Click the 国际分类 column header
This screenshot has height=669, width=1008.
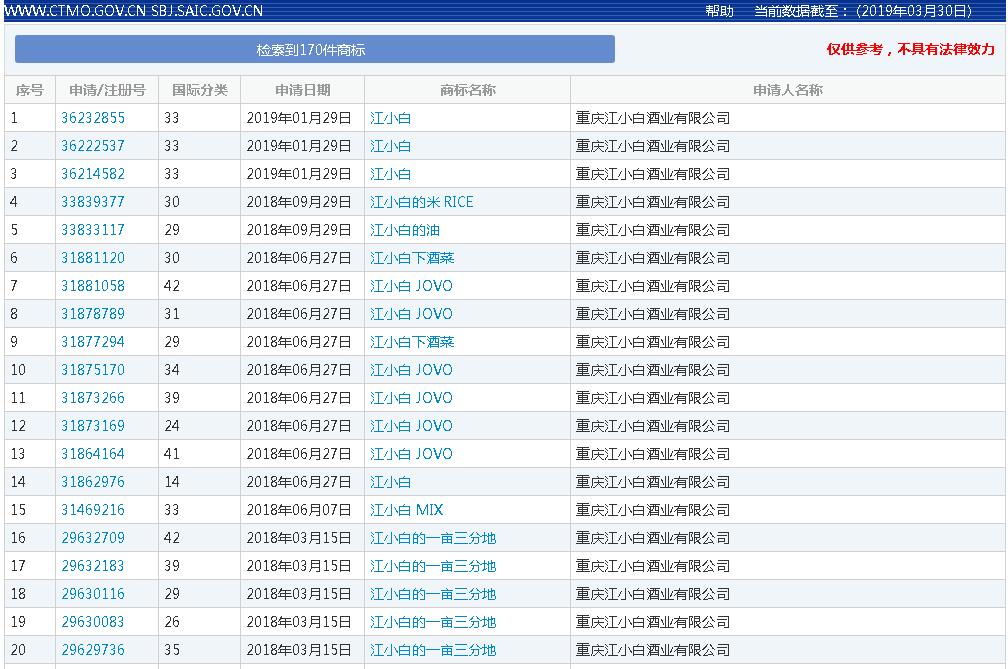click(200, 90)
